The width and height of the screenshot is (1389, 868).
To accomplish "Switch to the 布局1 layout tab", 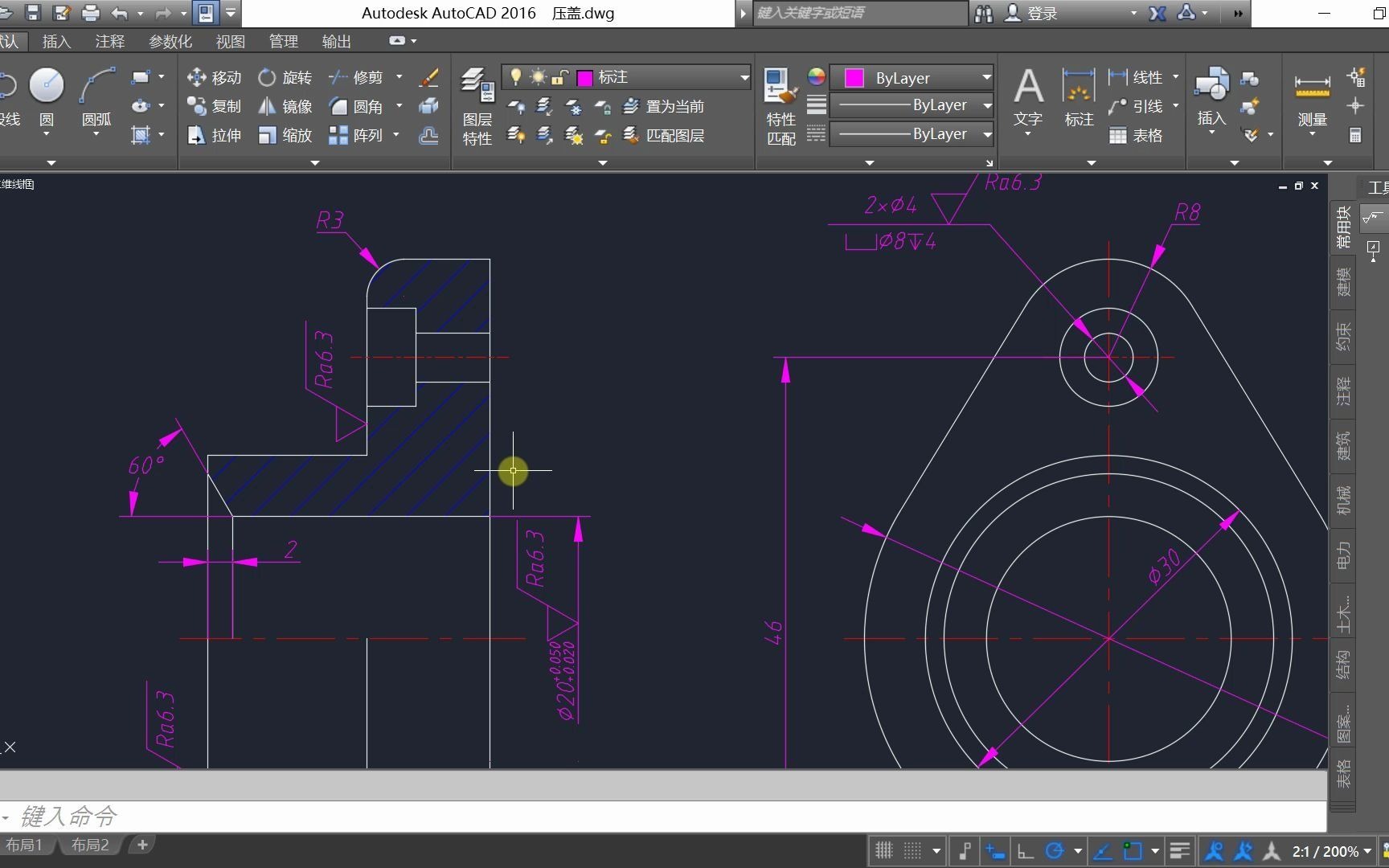I will [x=25, y=845].
